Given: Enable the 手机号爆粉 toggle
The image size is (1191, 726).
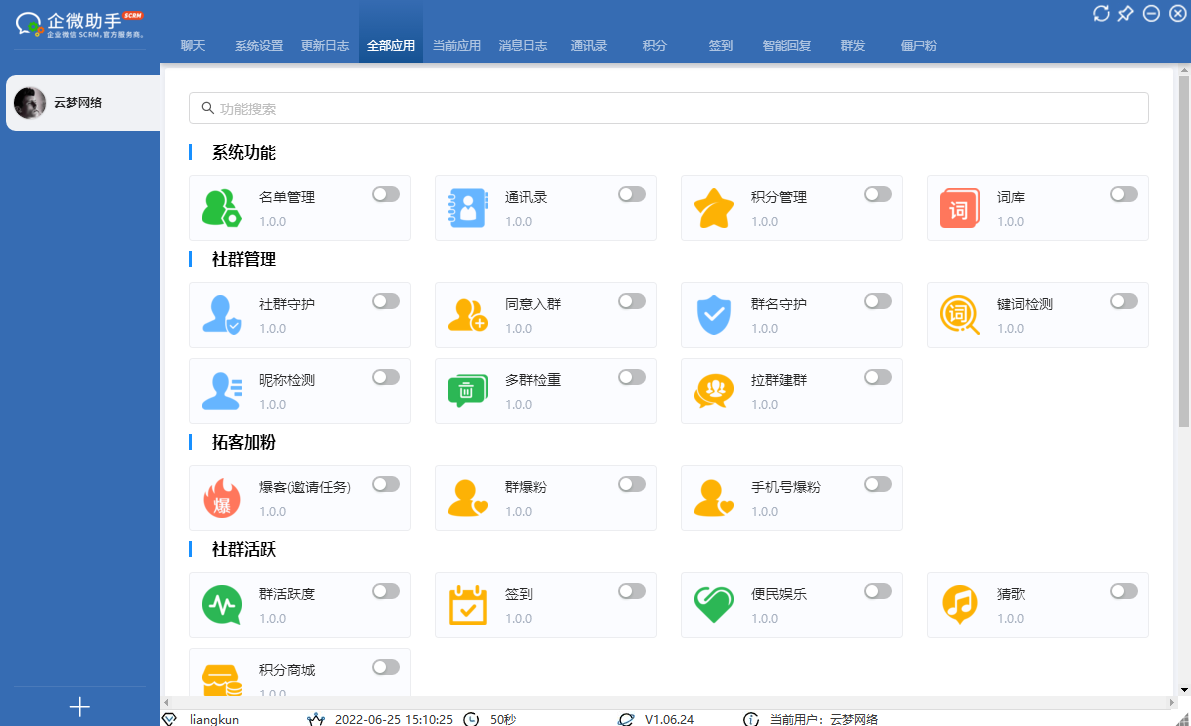Looking at the screenshot, I should point(877,484).
